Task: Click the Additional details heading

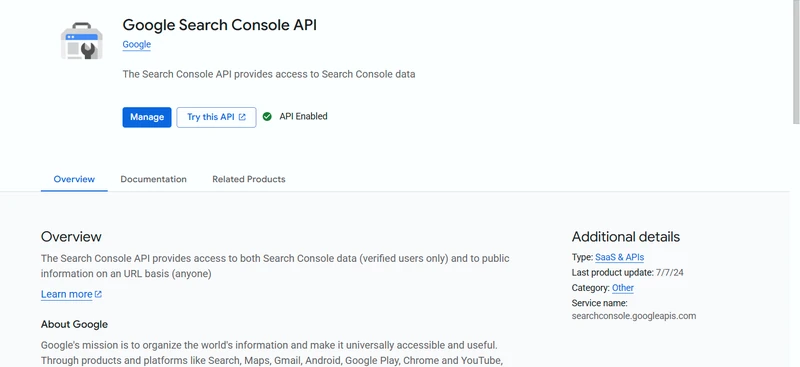Action: pos(626,237)
